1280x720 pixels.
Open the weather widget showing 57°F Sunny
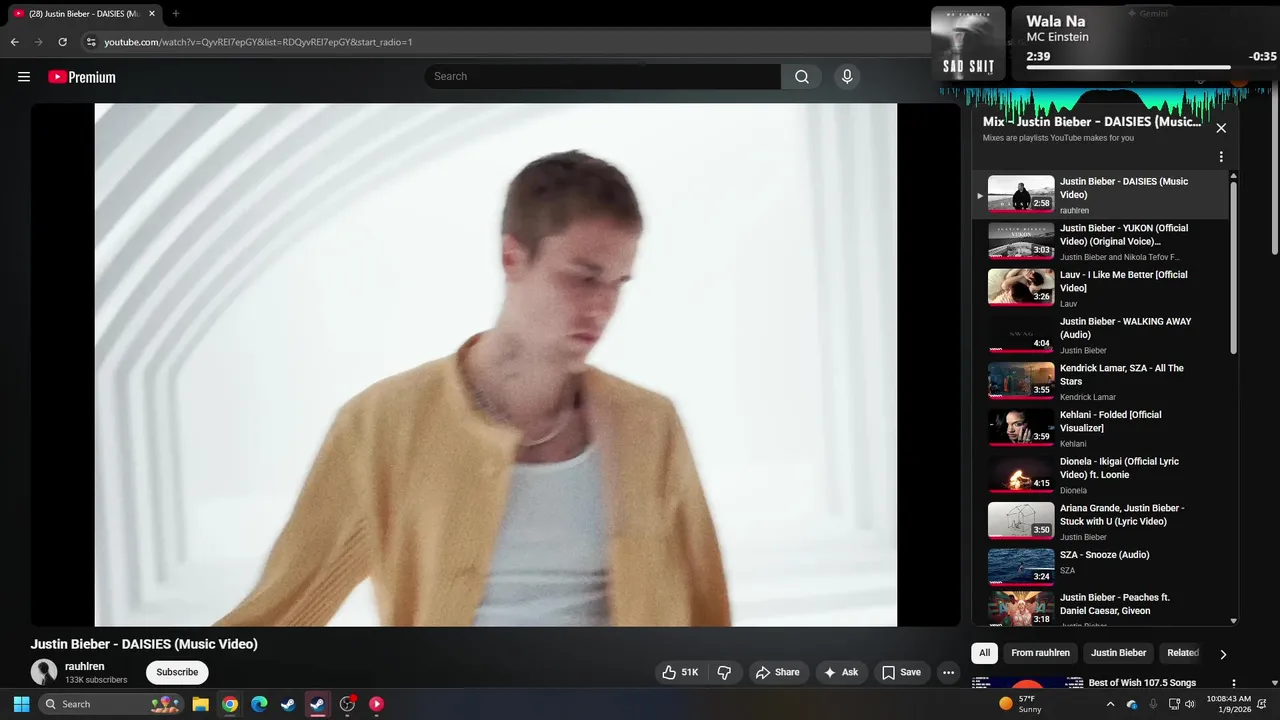1021,704
